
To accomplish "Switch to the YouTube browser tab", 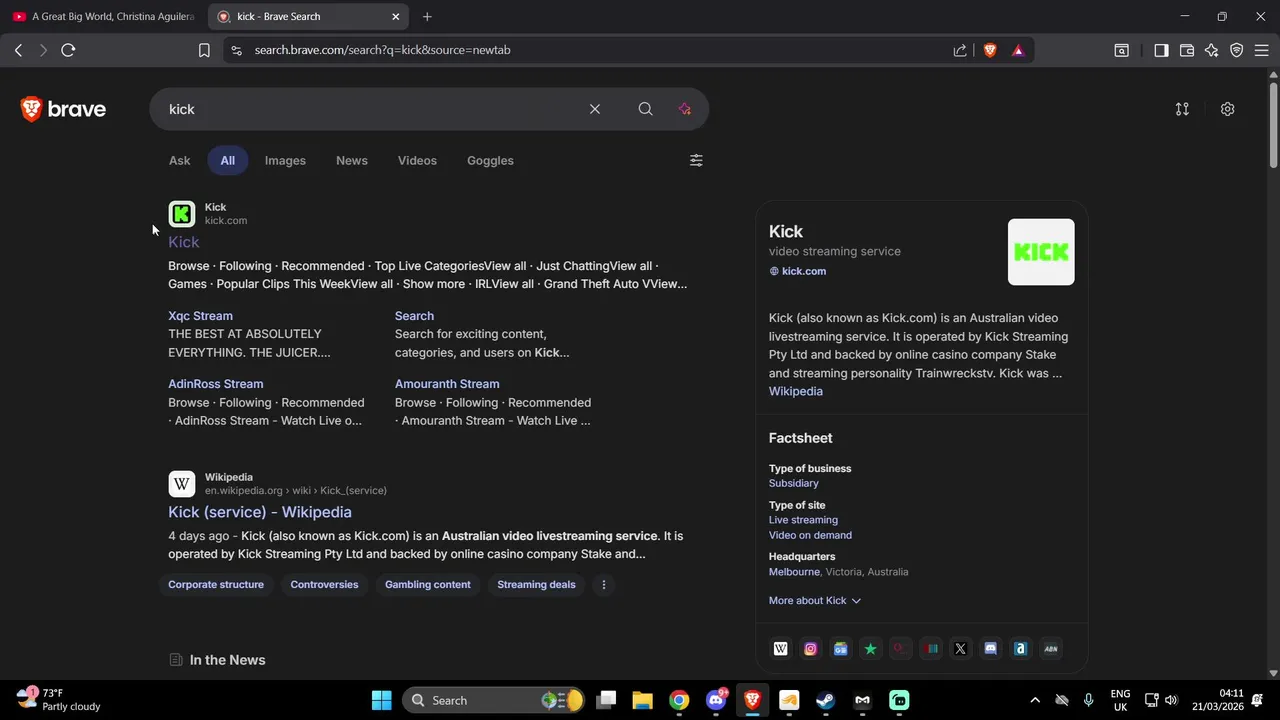I will (x=102, y=16).
